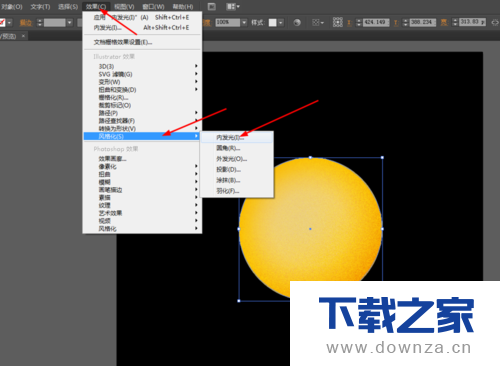Open the 文字(T) menu
Image resolution: width=500 pixels, height=366 pixels.
coord(40,7)
